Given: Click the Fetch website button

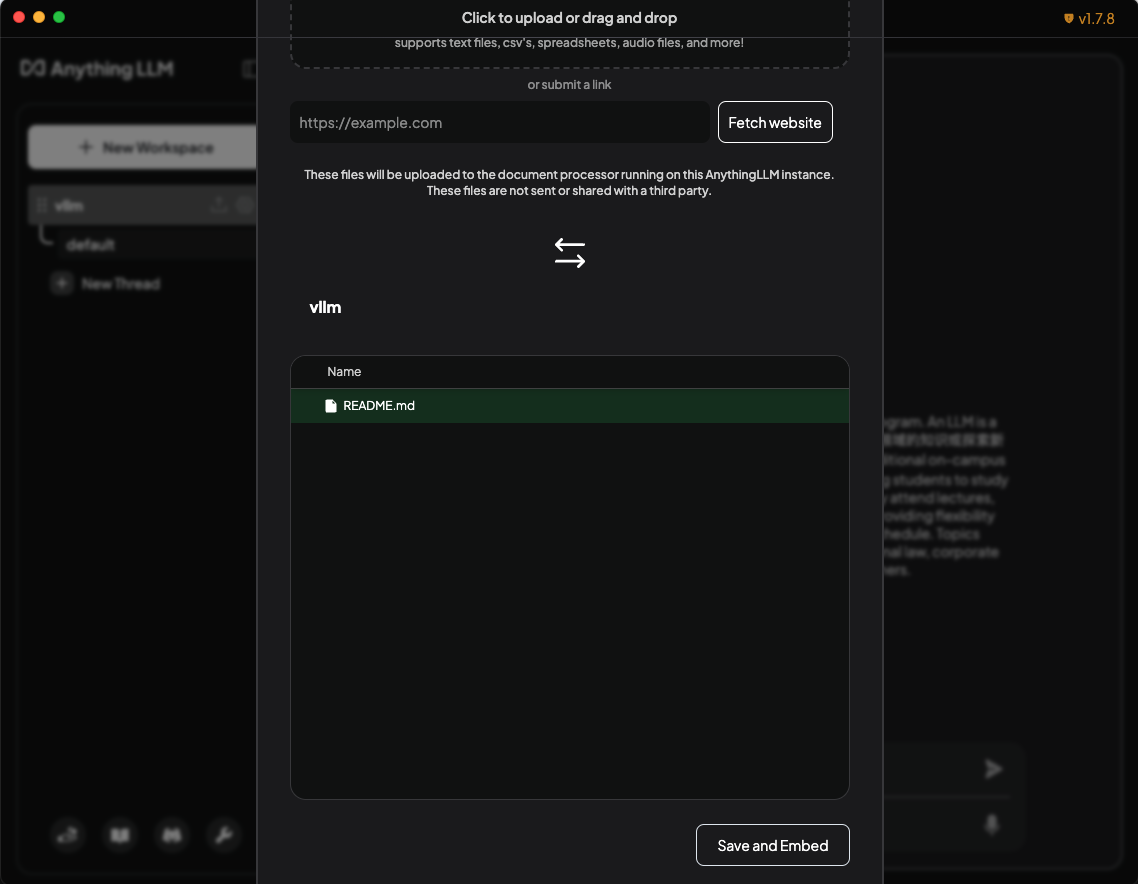Looking at the screenshot, I should pos(775,121).
